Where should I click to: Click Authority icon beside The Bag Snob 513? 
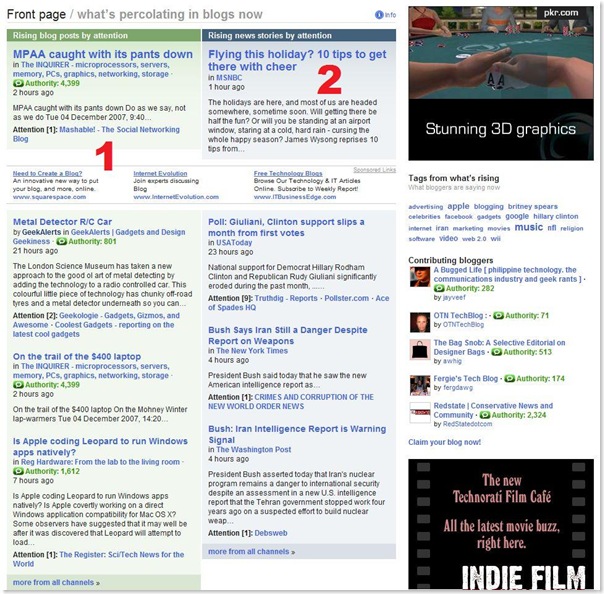coord(496,352)
